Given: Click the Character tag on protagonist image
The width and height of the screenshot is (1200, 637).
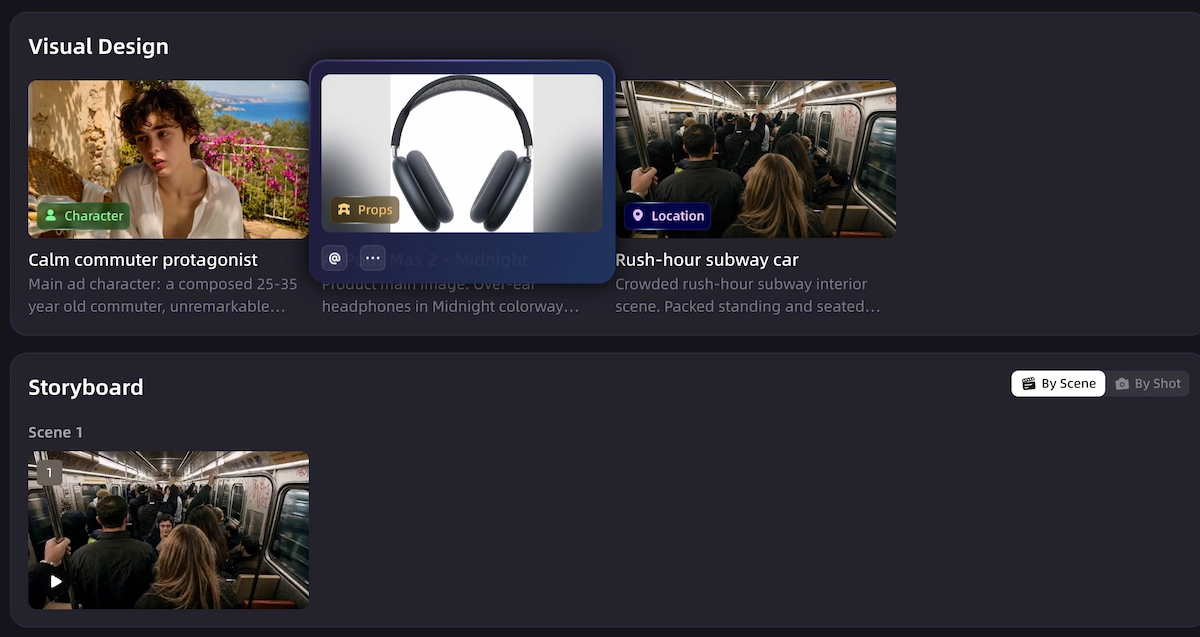Looking at the screenshot, I should 84,216.
